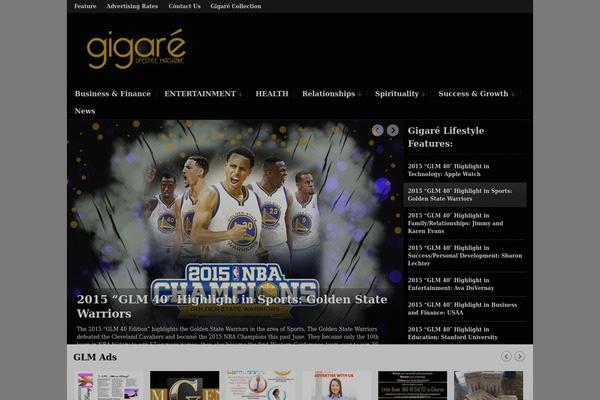The image size is (600, 400).
Task: Open Technology: Apple Watch highlight
Action: point(448,170)
